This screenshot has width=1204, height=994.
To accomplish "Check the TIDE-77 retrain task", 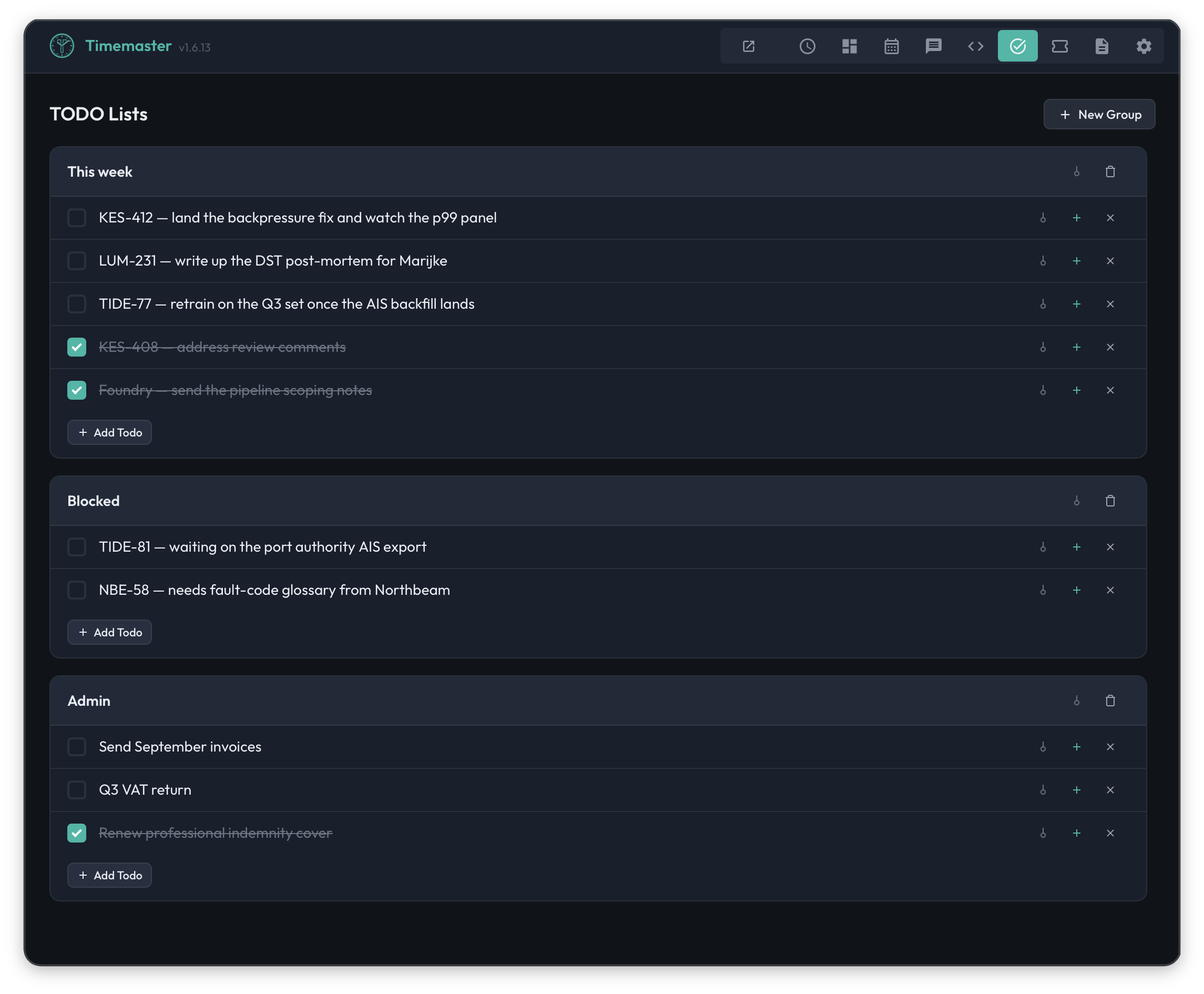I will click(x=77, y=304).
